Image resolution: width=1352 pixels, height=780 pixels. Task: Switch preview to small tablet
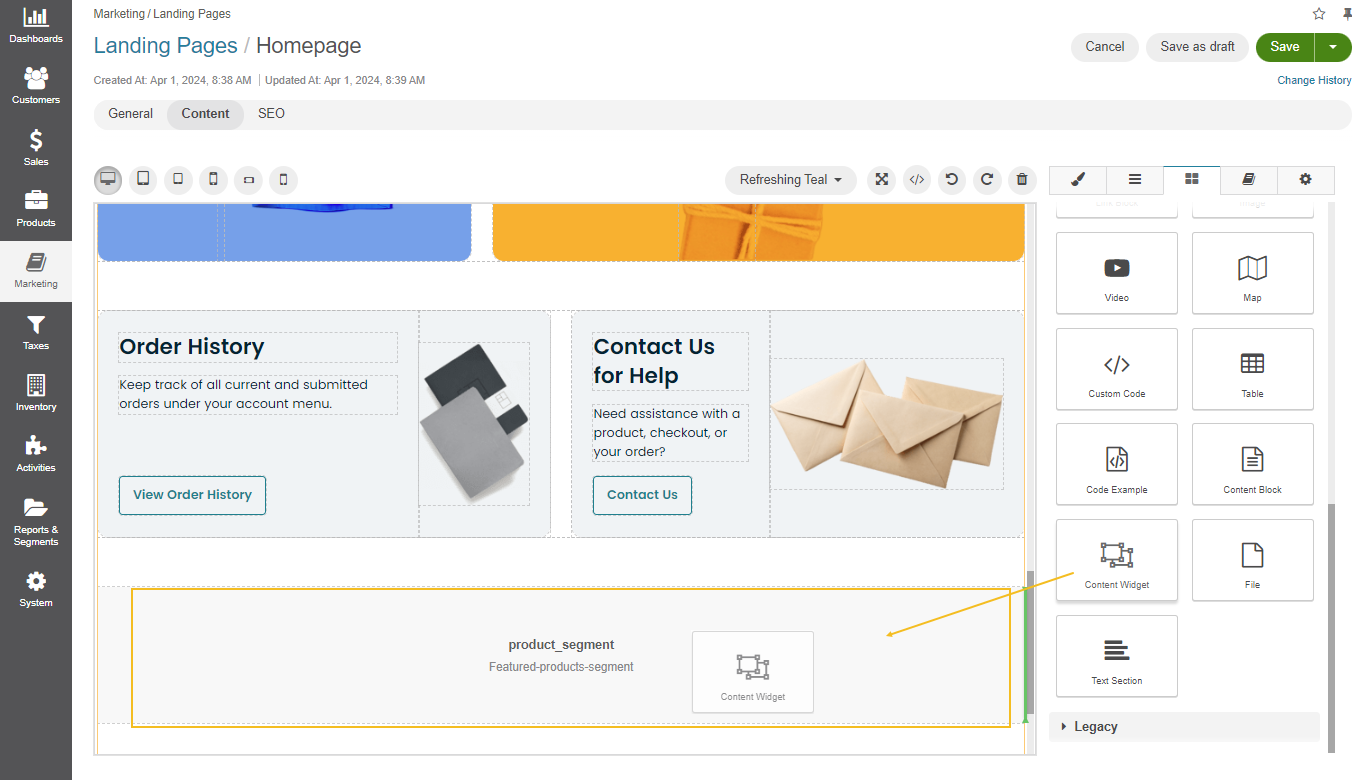178,180
